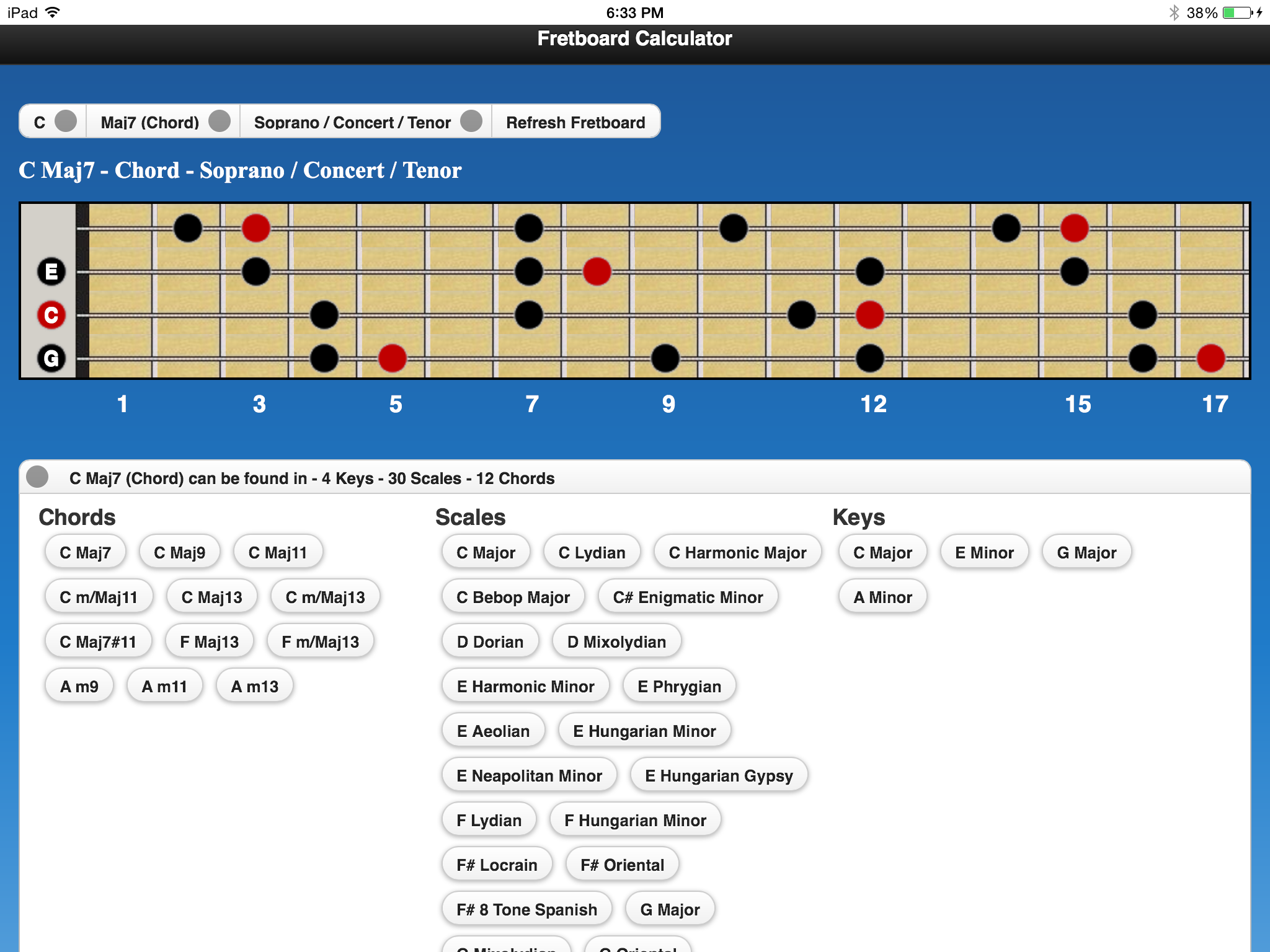The image size is (1270, 952).
Task: Tap red note on G string fret 5
Action: pos(392,358)
